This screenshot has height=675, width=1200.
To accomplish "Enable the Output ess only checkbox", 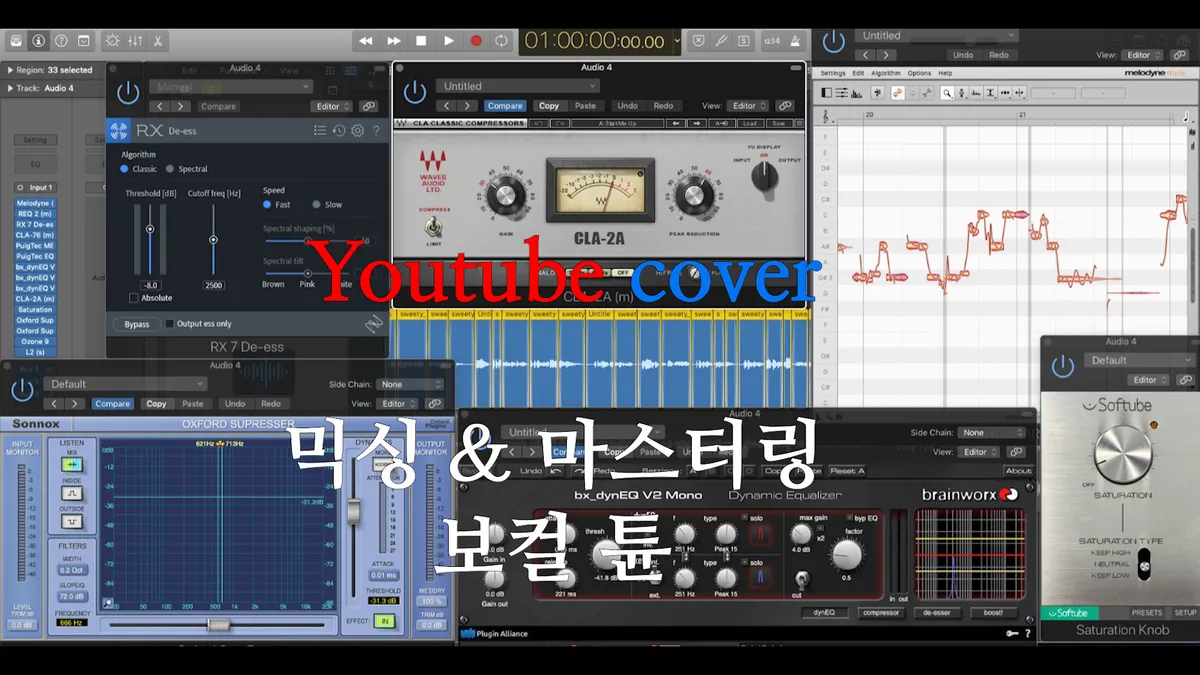I will click(169, 324).
